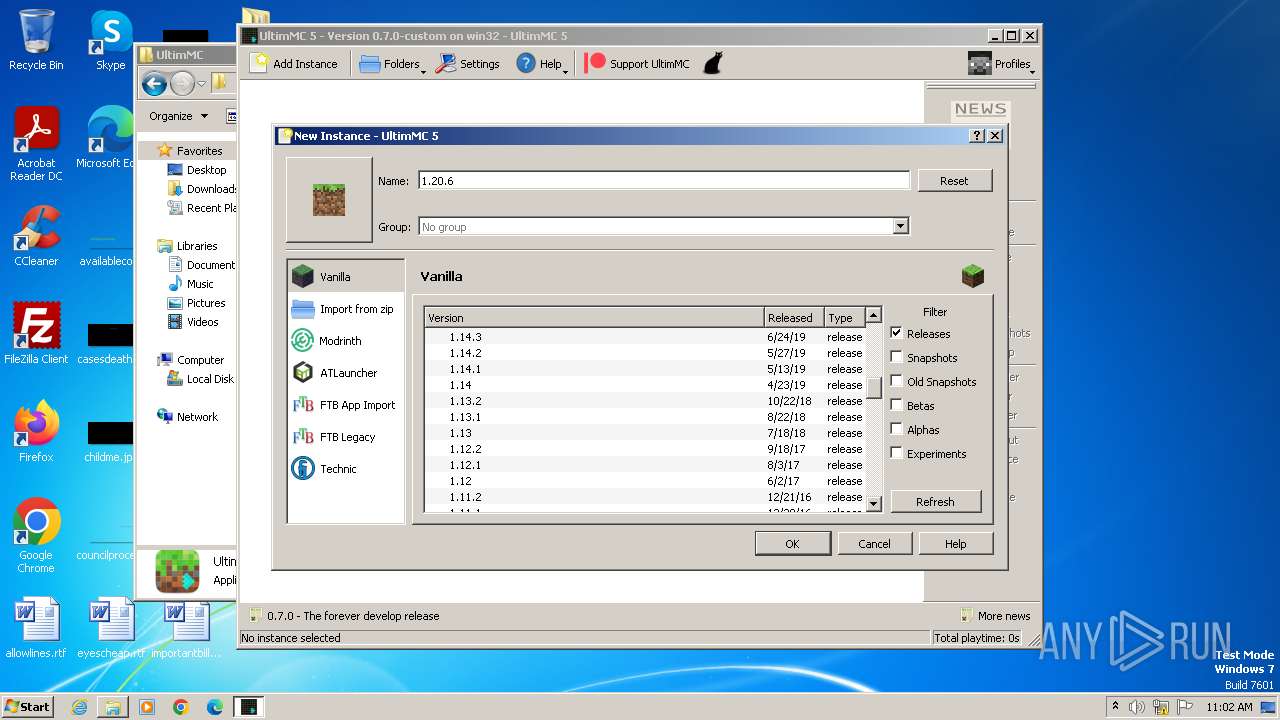Sort by Version column header
The image size is (1280, 720).
point(594,318)
